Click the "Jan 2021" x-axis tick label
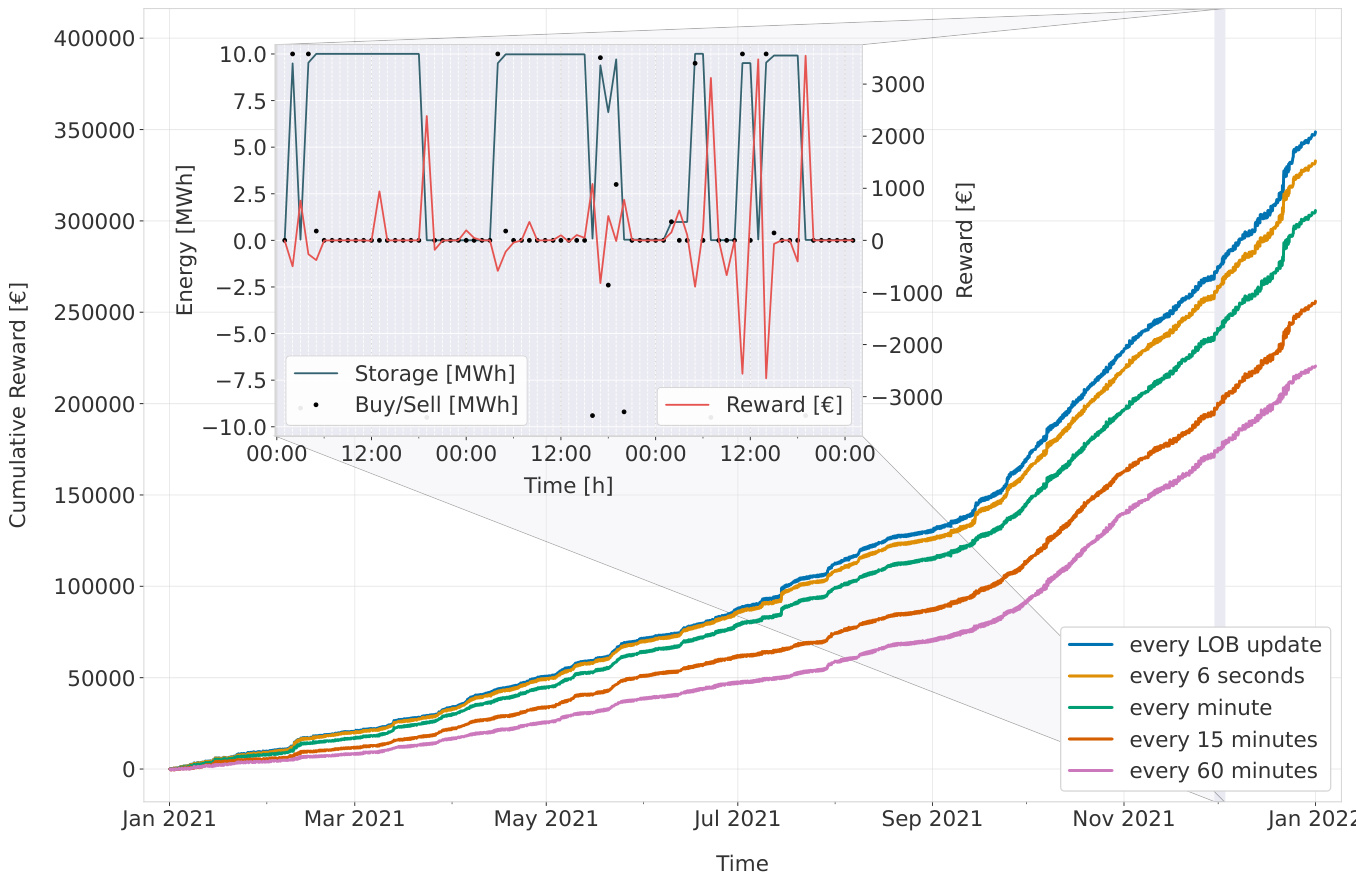1356x876 pixels. pos(168,820)
